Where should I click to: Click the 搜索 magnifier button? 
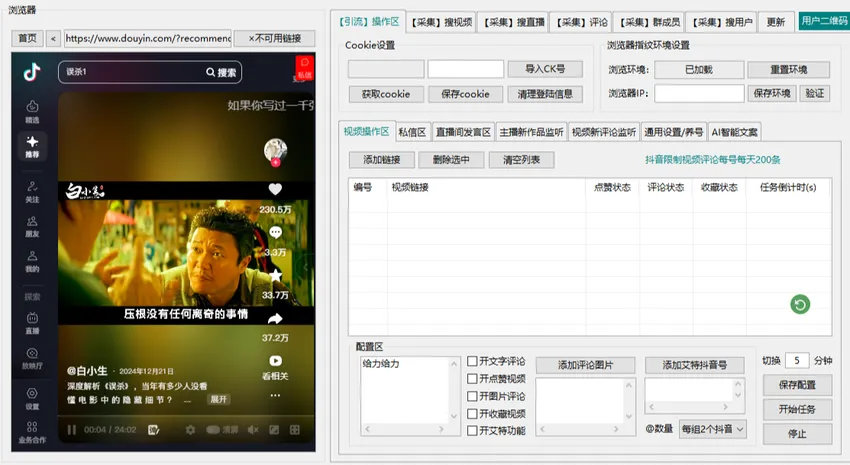click(221, 72)
